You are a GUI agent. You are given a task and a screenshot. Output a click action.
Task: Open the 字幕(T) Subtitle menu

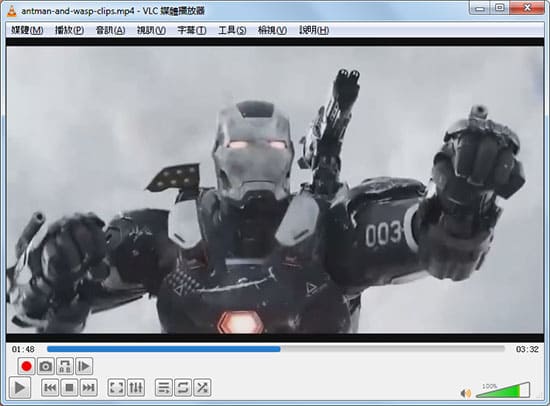point(192,30)
